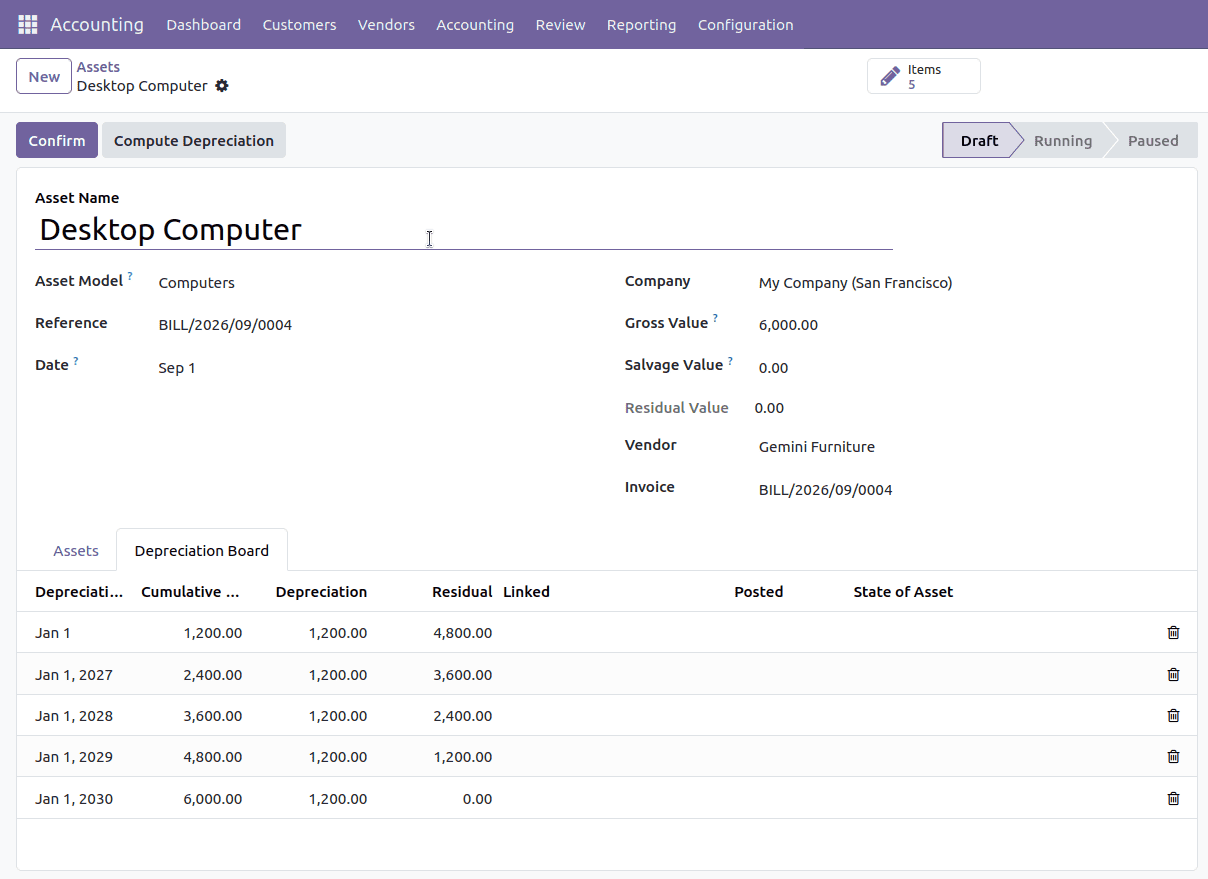Viewport: 1208px width, 879px height.
Task: Set status to Running
Action: pos(1062,141)
